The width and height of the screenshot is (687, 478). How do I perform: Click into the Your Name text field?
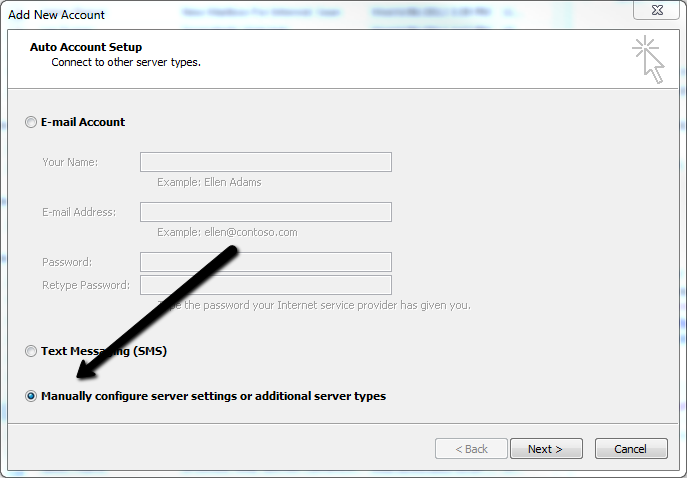[265, 162]
